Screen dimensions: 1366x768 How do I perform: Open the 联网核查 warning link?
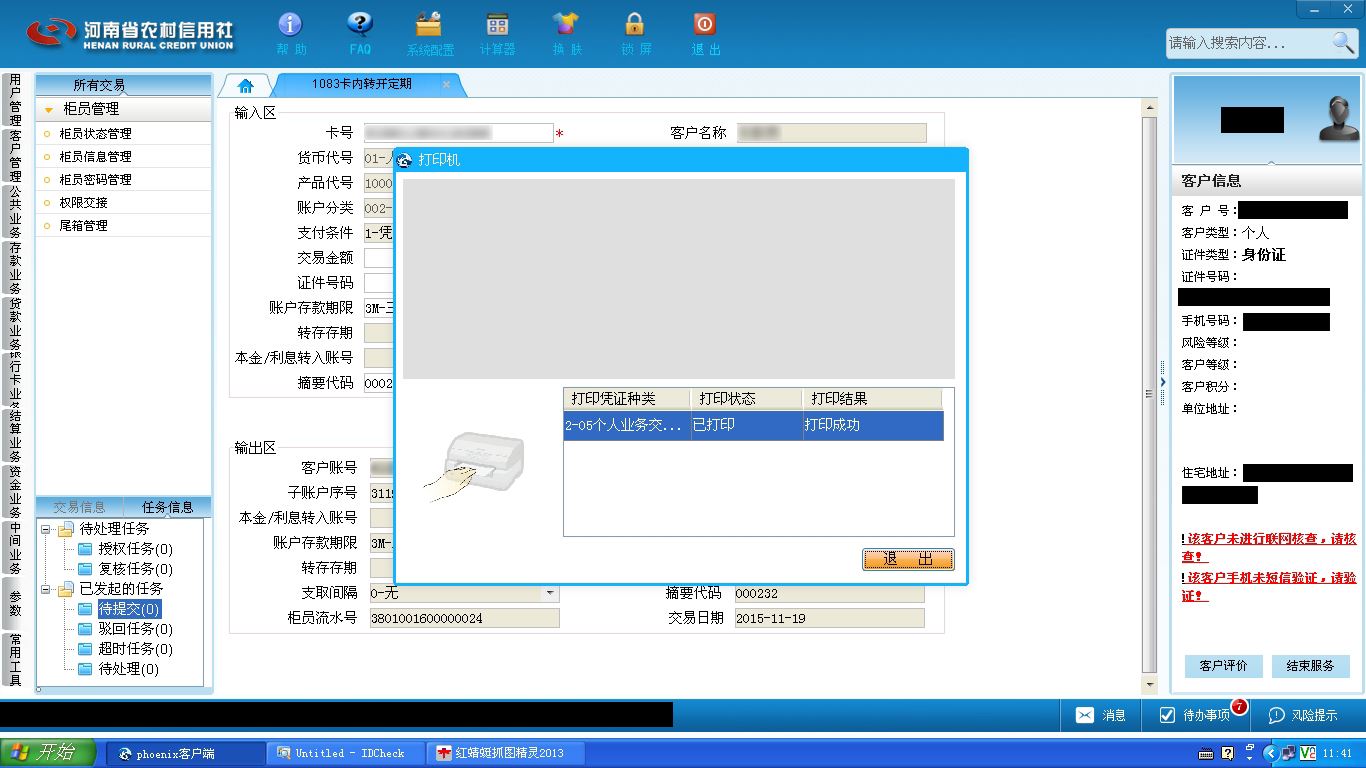pyautogui.click(x=1269, y=547)
